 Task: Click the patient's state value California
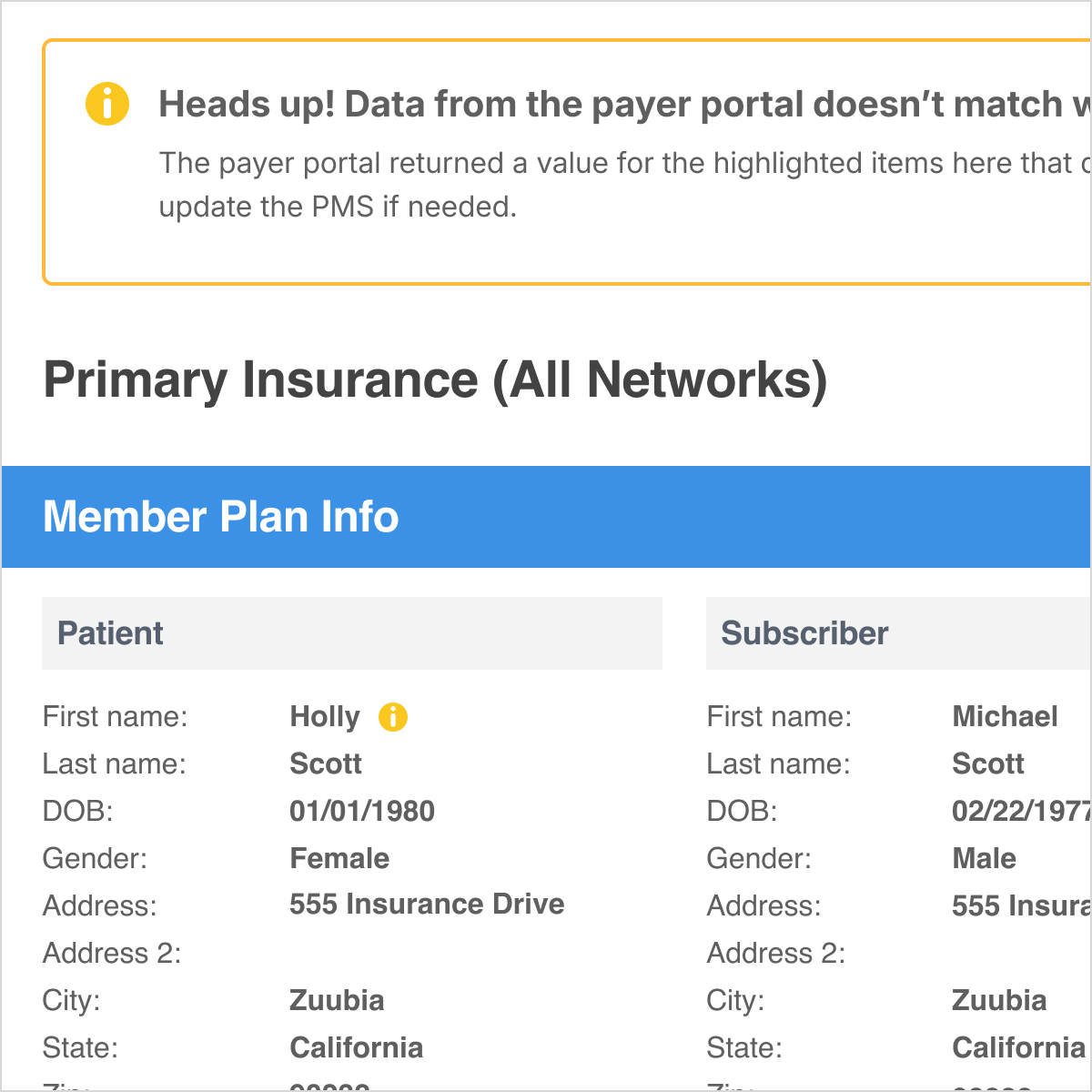pos(357,1047)
